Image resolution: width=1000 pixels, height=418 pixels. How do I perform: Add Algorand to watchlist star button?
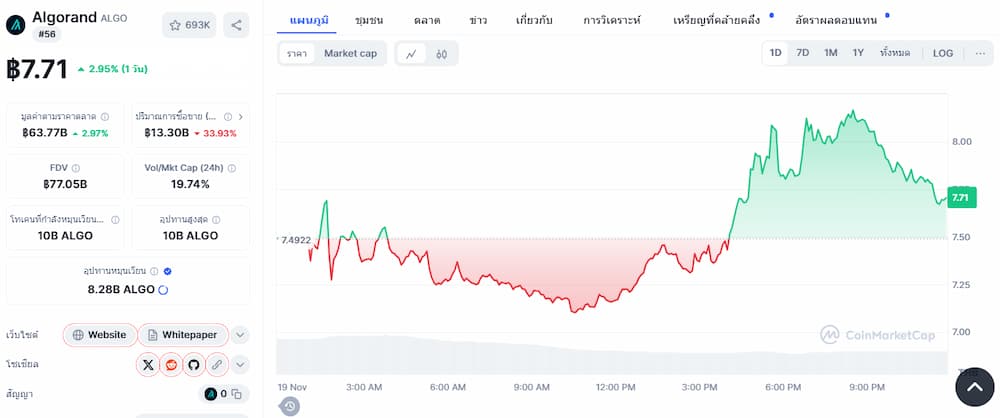(x=189, y=25)
